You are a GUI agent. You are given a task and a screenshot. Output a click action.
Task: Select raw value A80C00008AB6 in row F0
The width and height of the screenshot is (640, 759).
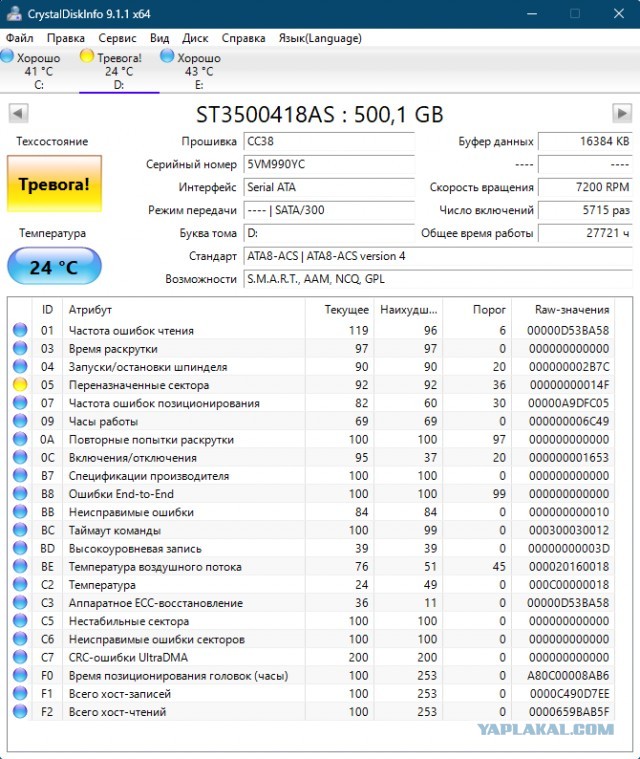(x=568, y=676)
